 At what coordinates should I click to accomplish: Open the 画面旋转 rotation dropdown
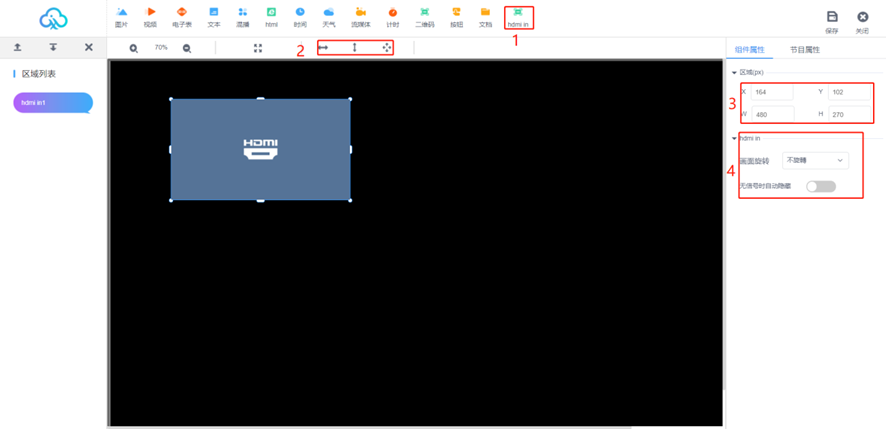tap(814, 160)
